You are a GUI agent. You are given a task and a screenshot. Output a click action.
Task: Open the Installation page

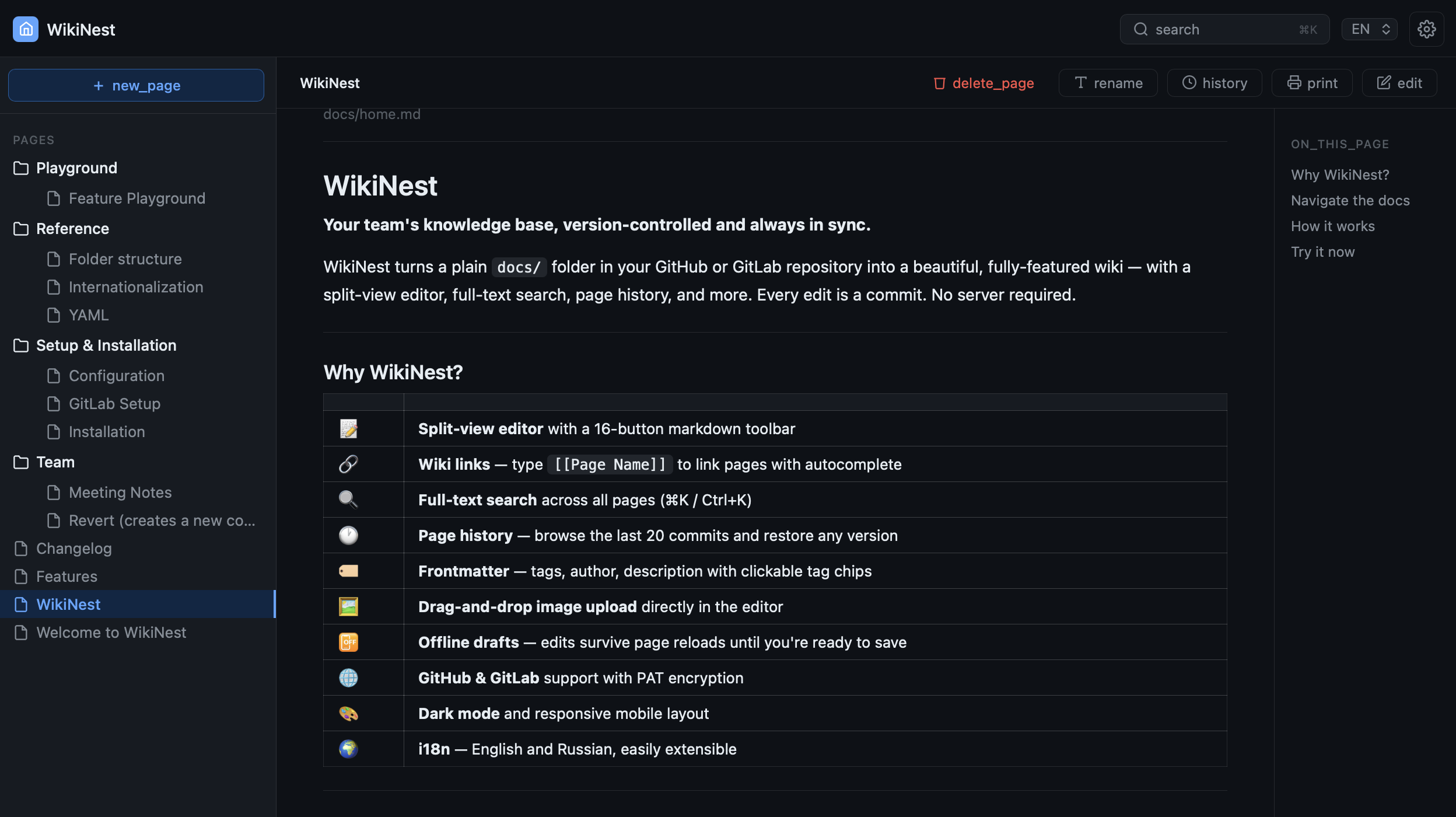point(138,432)
